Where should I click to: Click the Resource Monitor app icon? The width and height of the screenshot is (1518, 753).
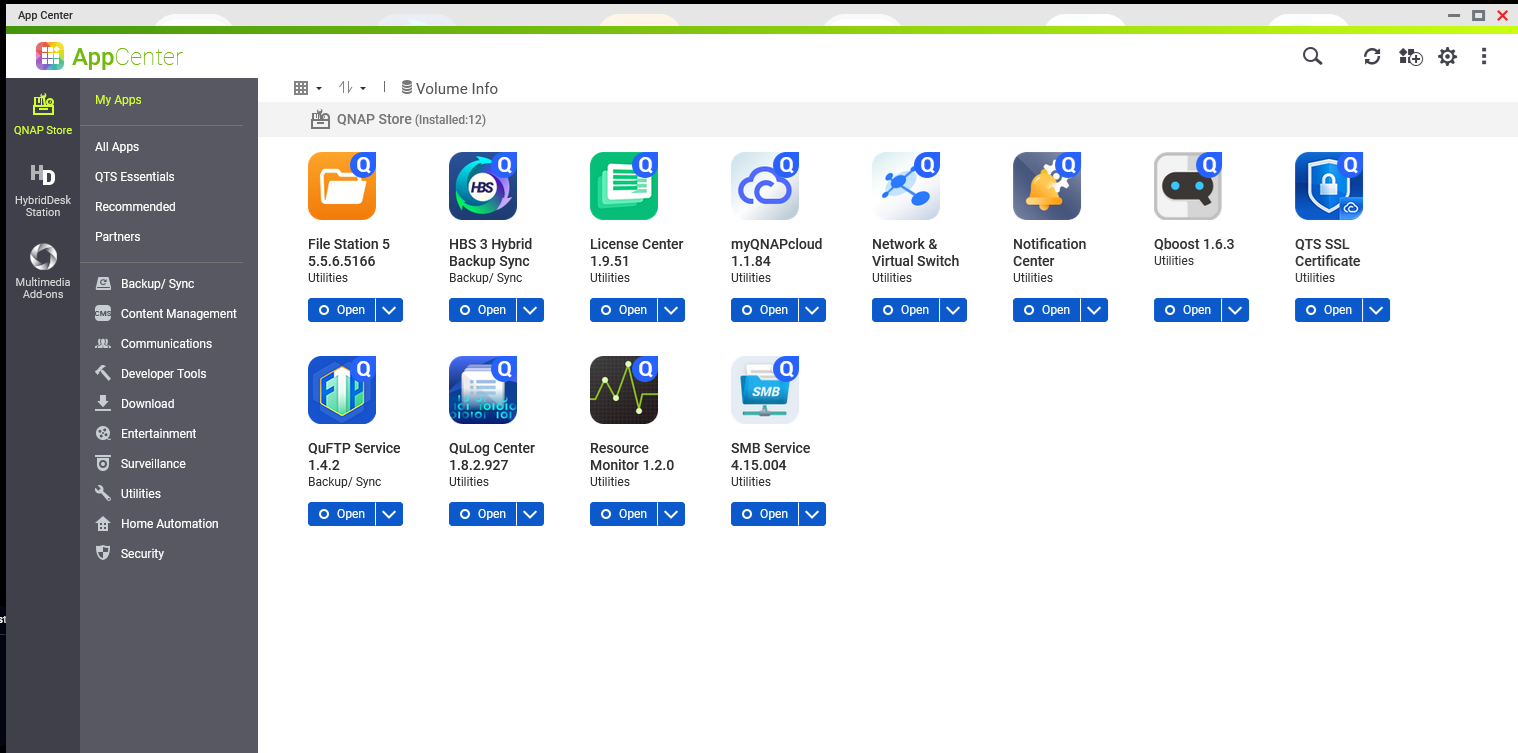click(x=624, y=390)
